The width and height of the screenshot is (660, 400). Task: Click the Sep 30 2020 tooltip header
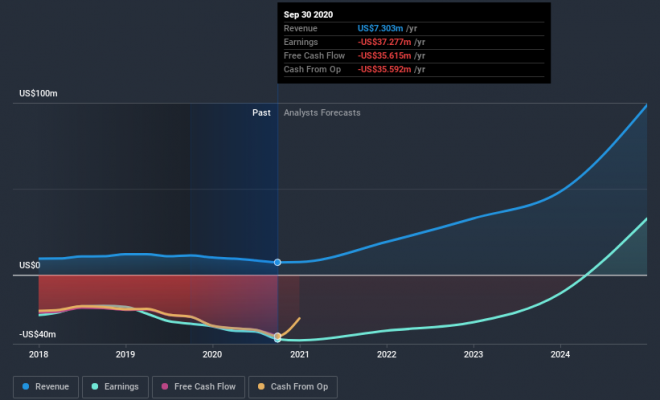point(310,15)
